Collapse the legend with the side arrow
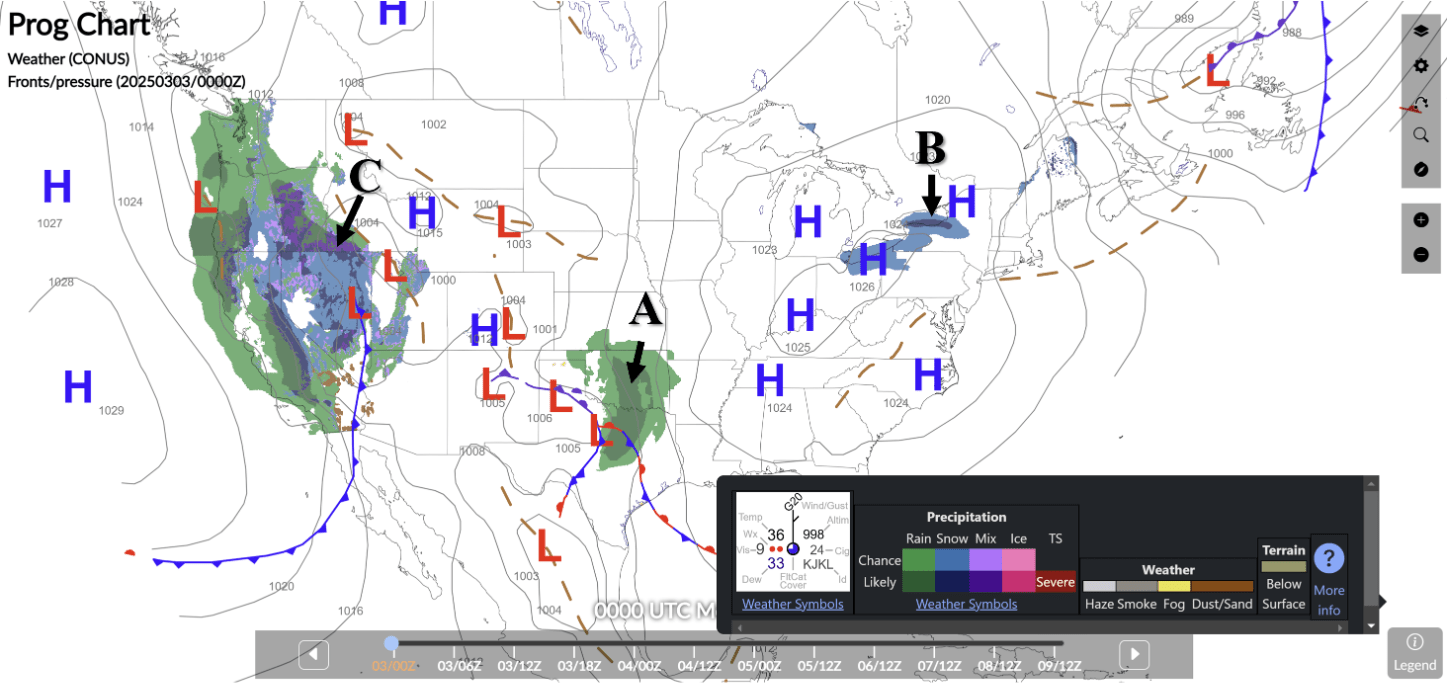Screen dimensions: 1447x690 tap(1383, 601)
